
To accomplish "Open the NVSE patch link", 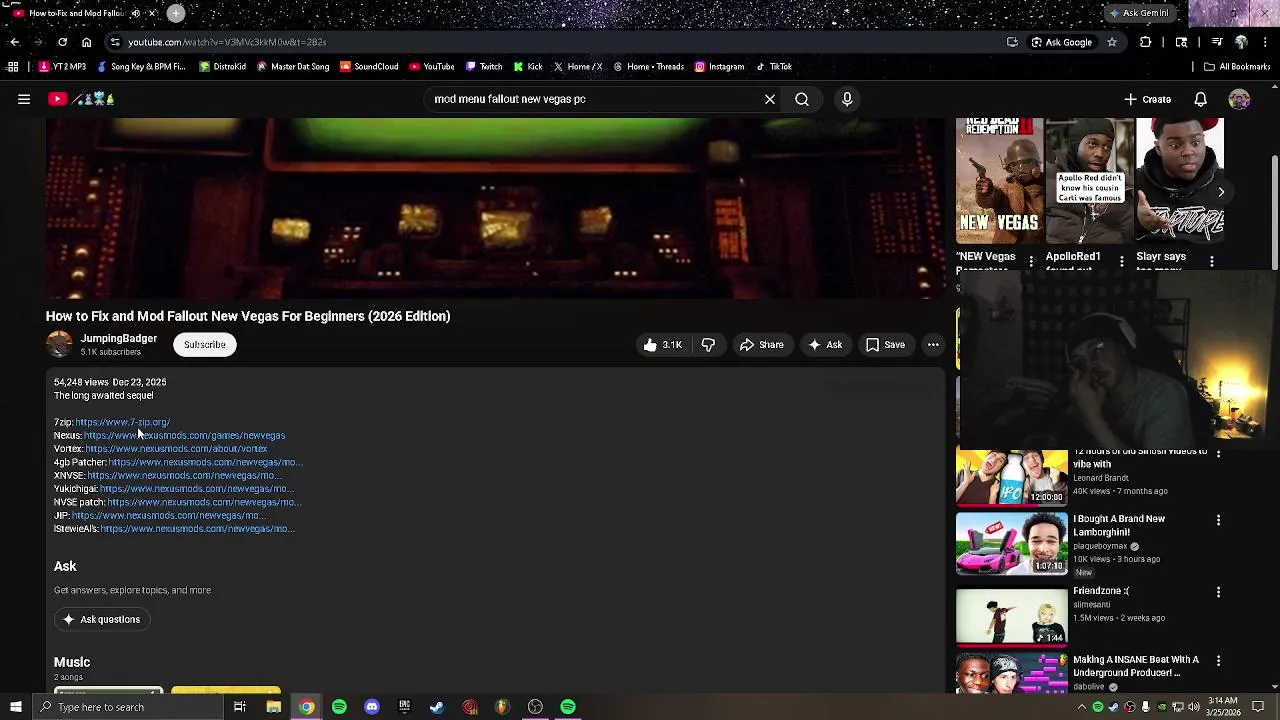I will click(x=203, y=502).
